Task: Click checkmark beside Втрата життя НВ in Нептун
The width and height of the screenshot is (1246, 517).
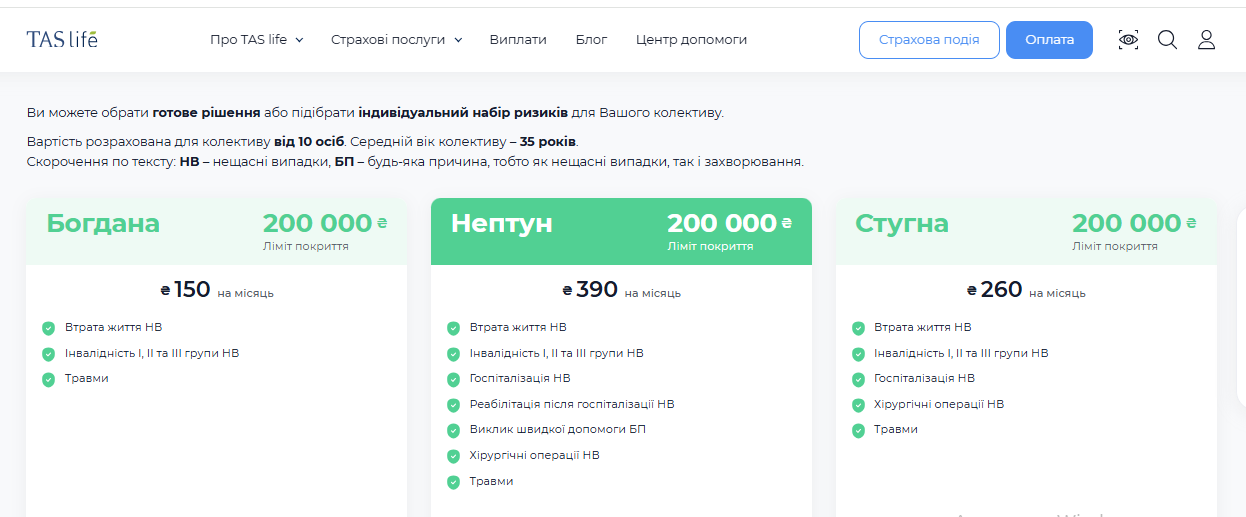Action: pyautogui.click(x=453, y=328)
